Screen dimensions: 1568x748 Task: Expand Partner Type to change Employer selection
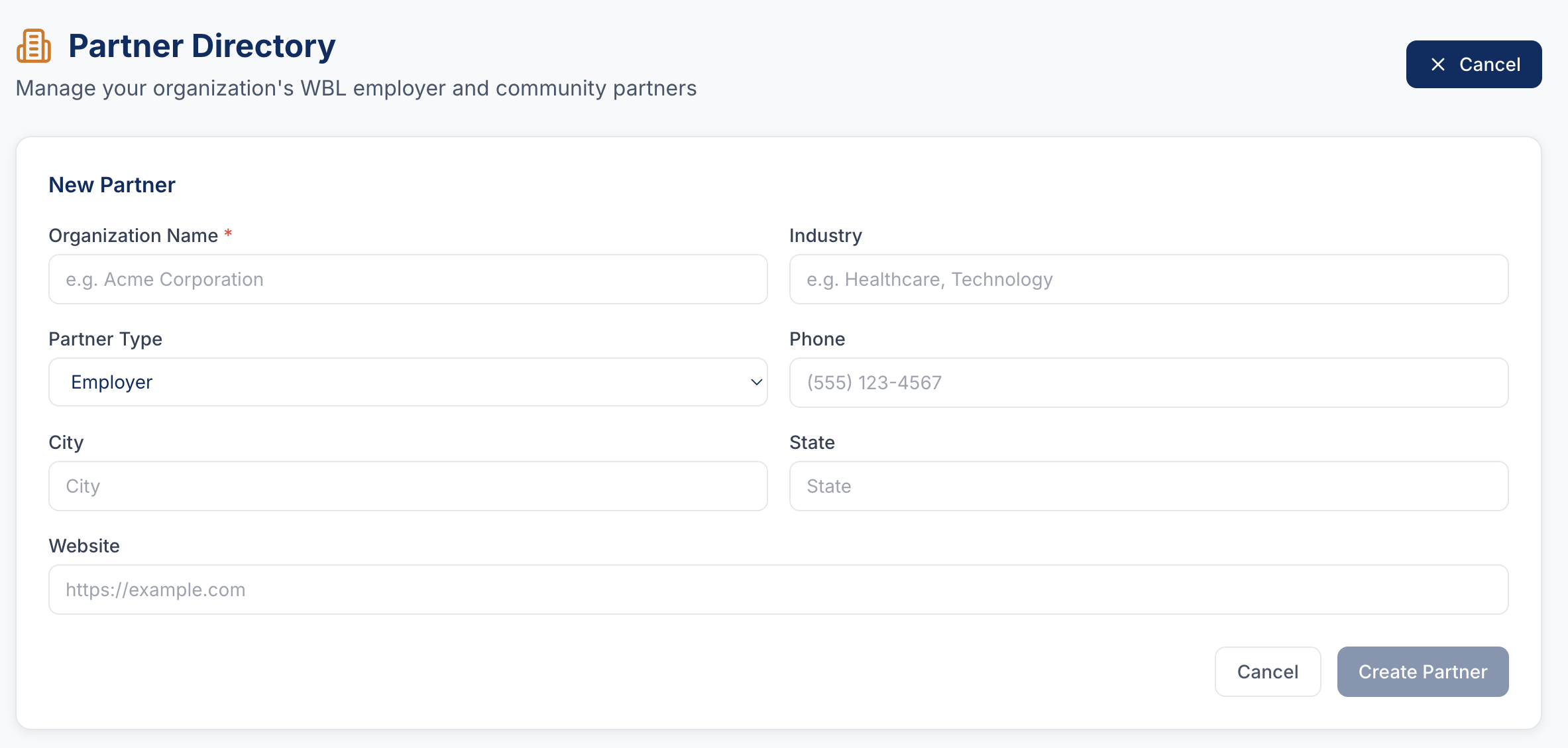(x=407, y=382)
